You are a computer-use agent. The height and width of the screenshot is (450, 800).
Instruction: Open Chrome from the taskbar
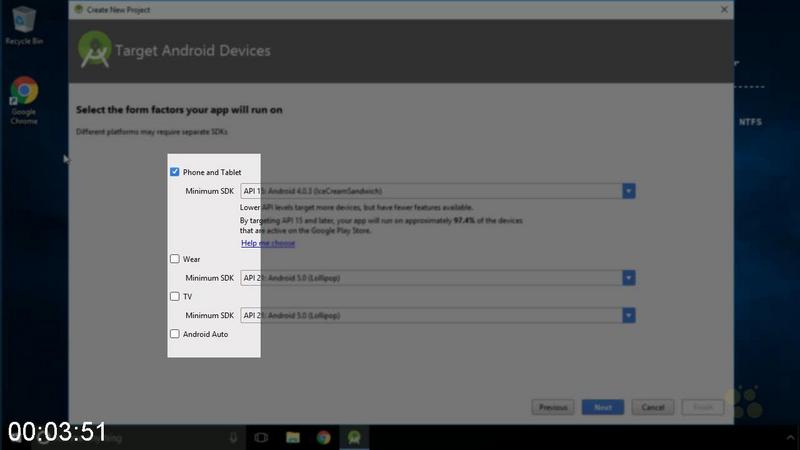coord(323,437)
